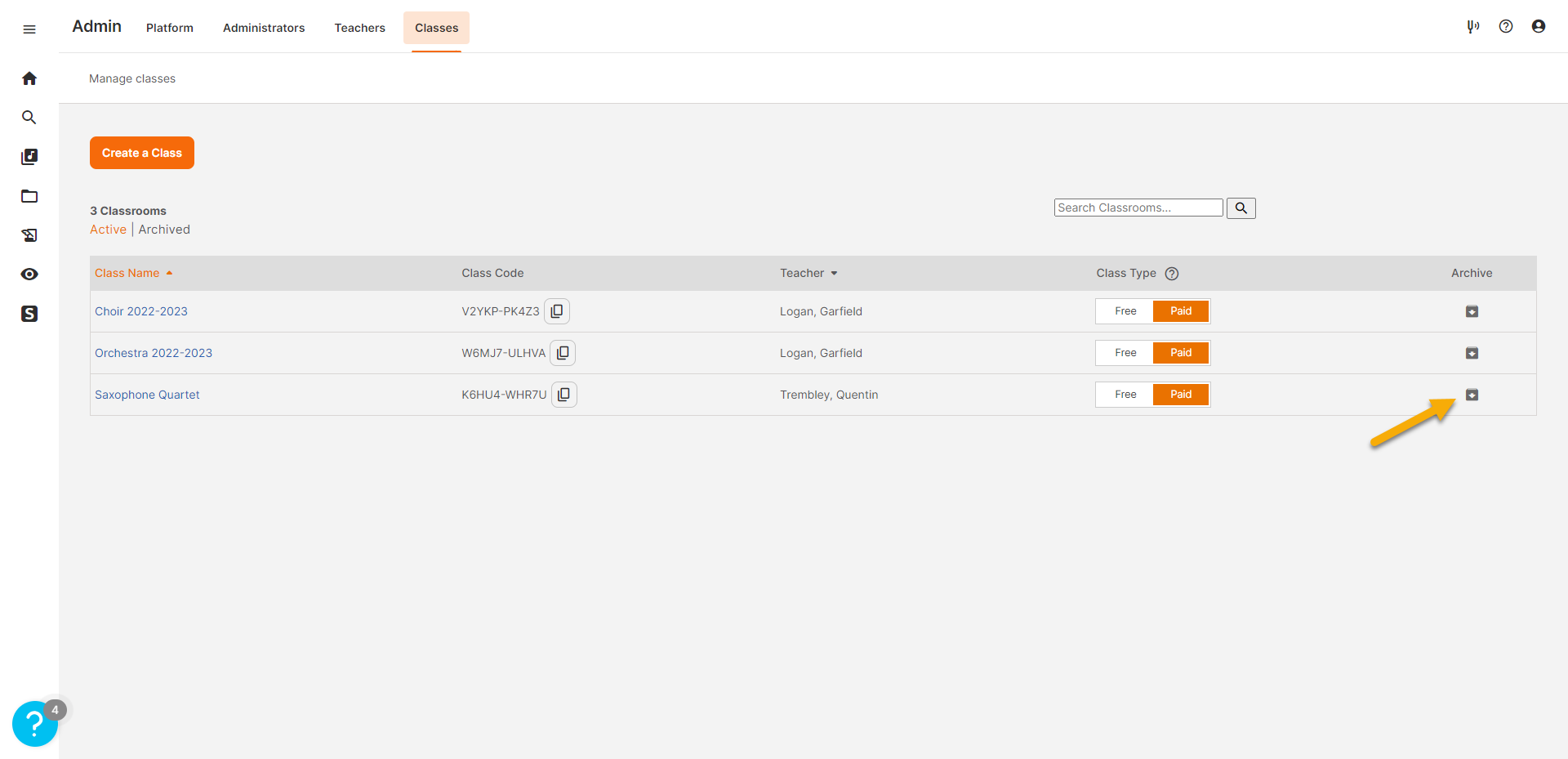This screenshot has height=759, width=1568.
Task: Set Saxophone Quartet to Paid
Action: [1181, 395]
